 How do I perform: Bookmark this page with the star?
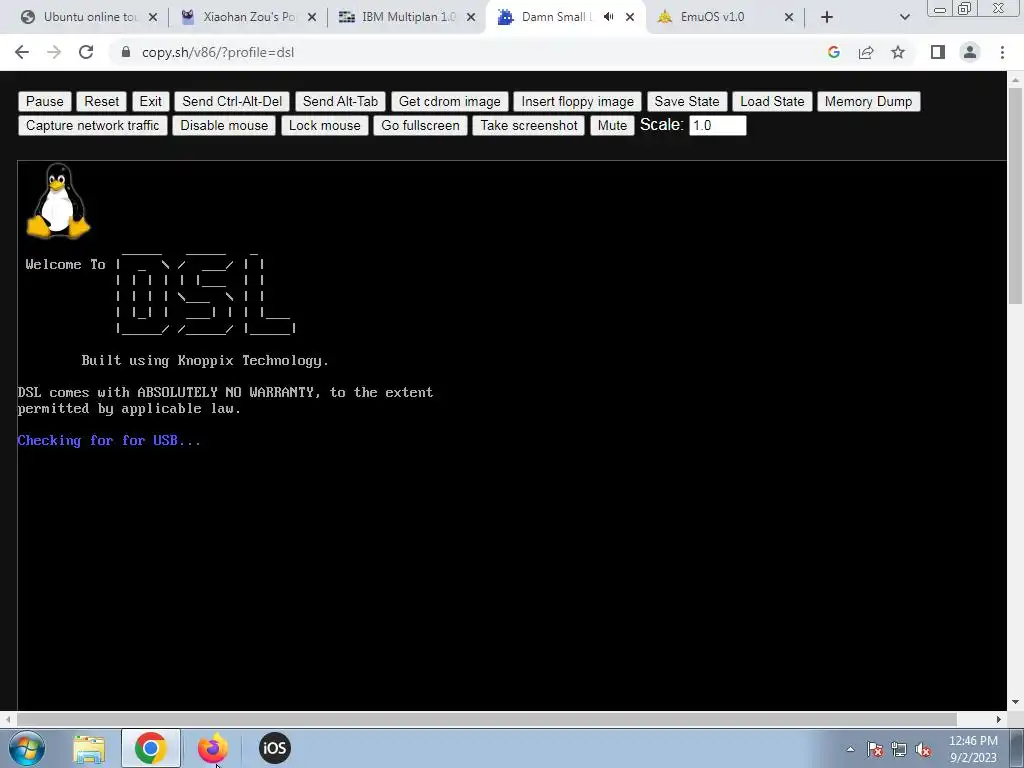898,52
